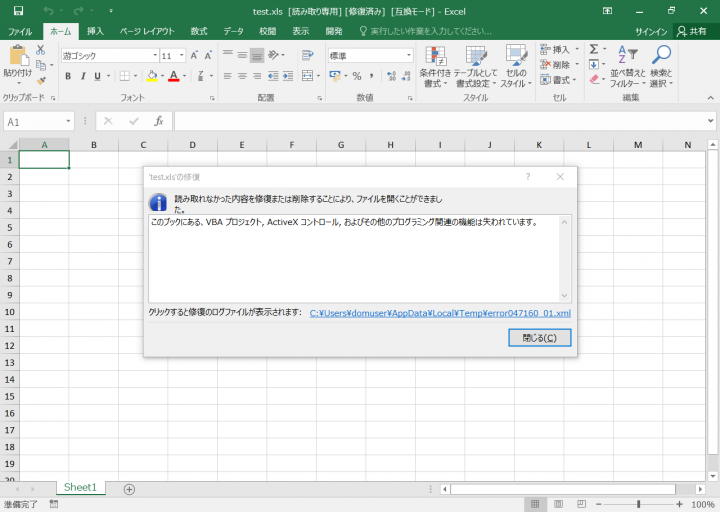Image resolution: width=720 pixels, height=512 pixels.
Task: Toggle center horizontal alignment
Action: [242, 76]
